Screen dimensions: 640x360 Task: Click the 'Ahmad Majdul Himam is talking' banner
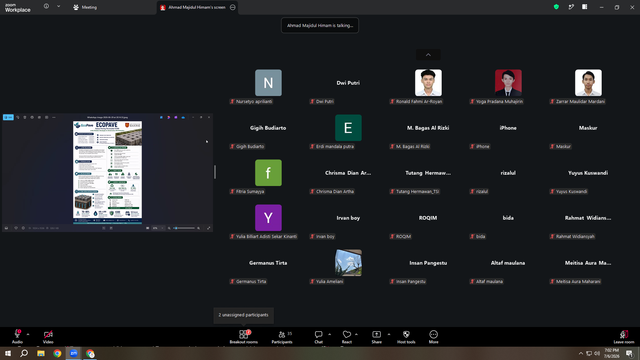pyautogui.click(x=320, y=25)
